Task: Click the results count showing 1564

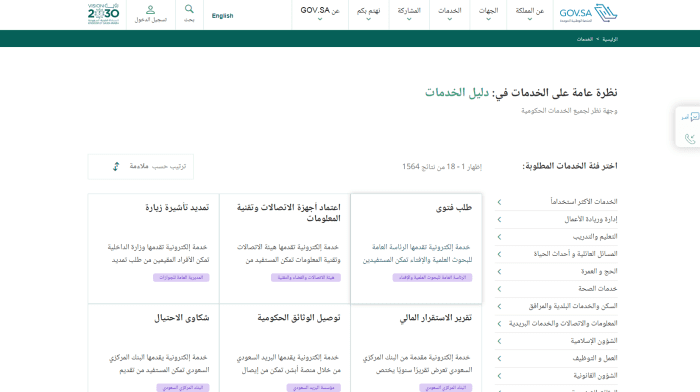Action: pyautogui.click(x=442, y=167)
